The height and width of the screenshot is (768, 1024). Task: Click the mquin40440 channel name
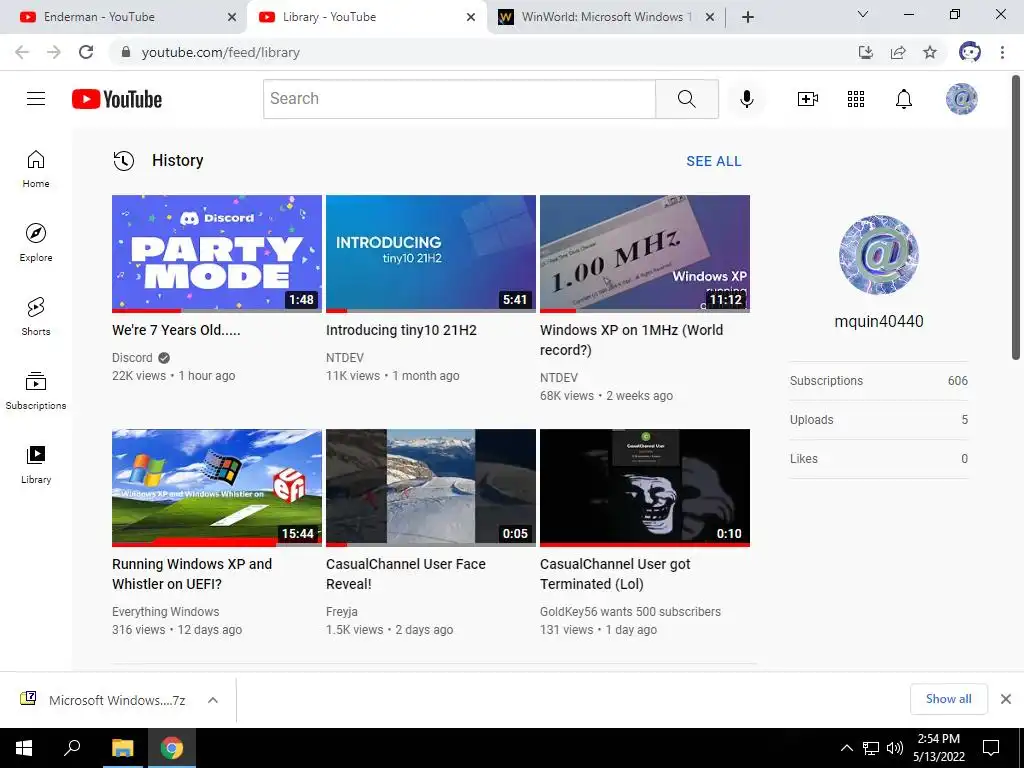878,321
